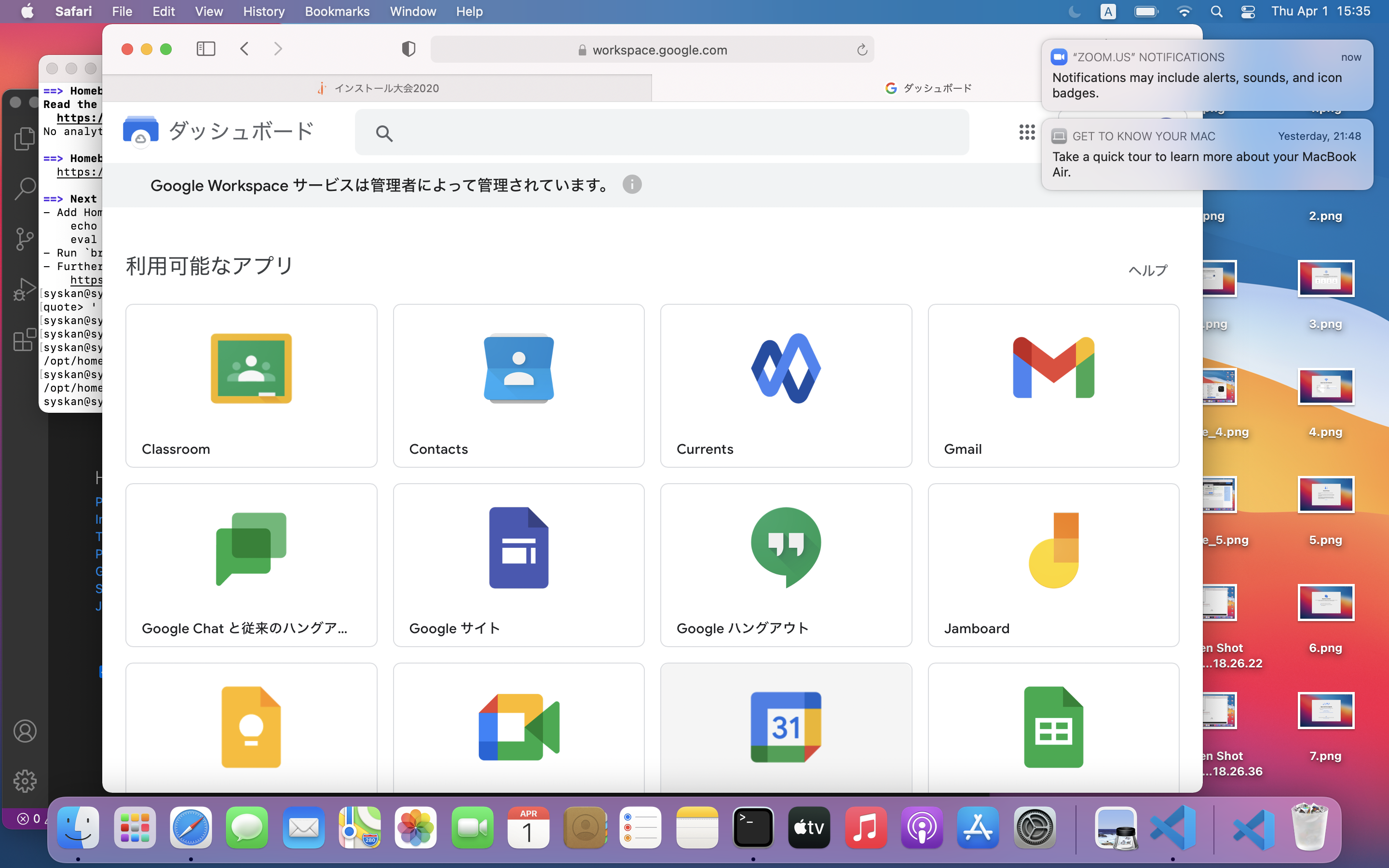Open the Gmail app card

pos(1053,385)
